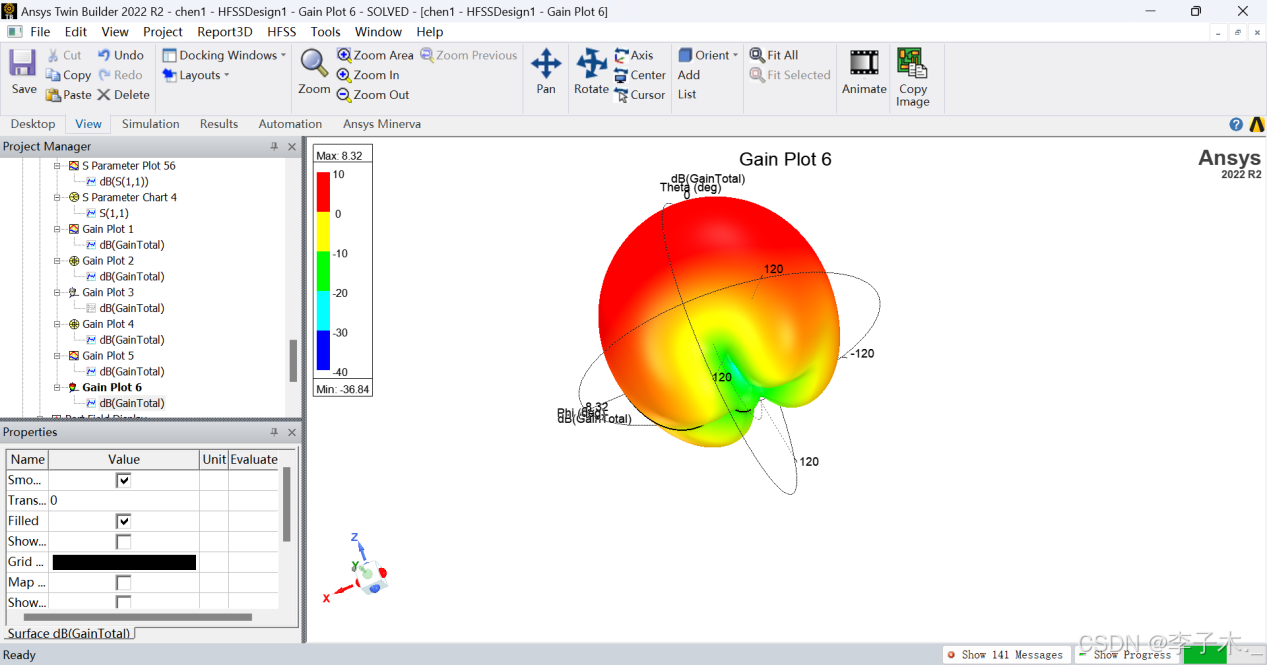Click the Delete X icon
Image resolution: width=1267 pixels, height=665 pixels.
tap(103, 95)
